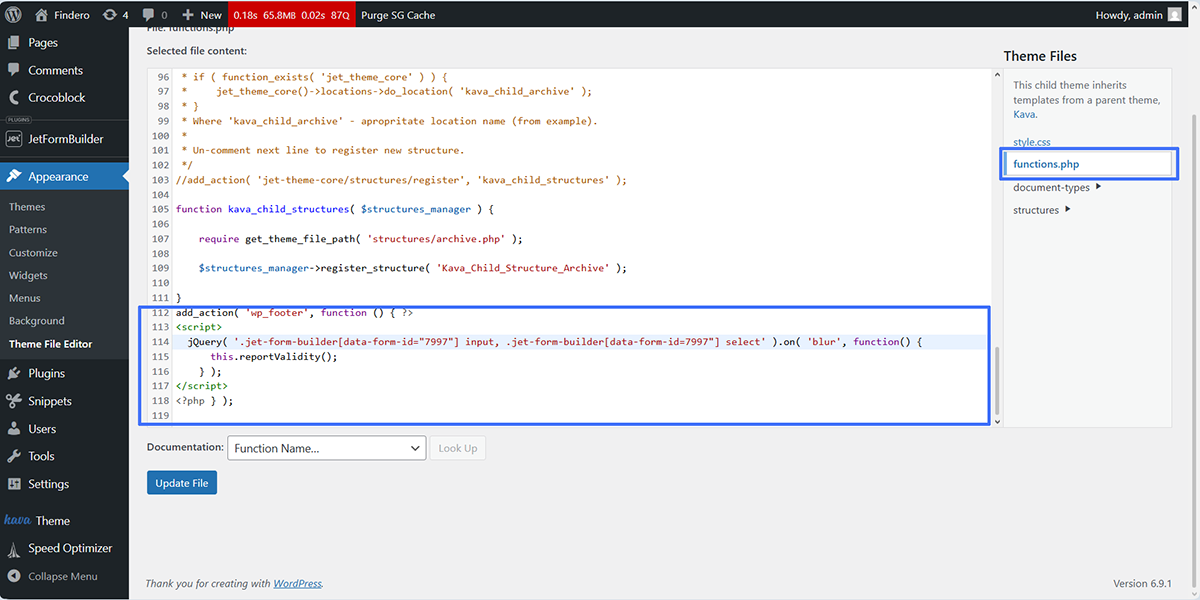1200x600 pixels.
Task: Open the Patterns submenu item
Action: click(x=28, y=230)
